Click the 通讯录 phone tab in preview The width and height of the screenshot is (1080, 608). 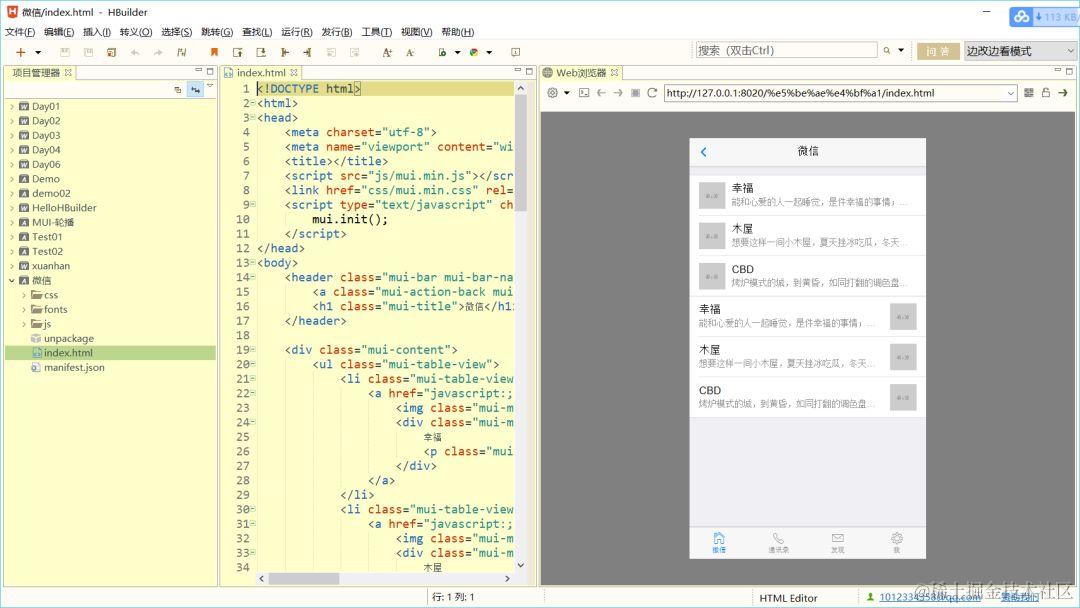point(778,543)
